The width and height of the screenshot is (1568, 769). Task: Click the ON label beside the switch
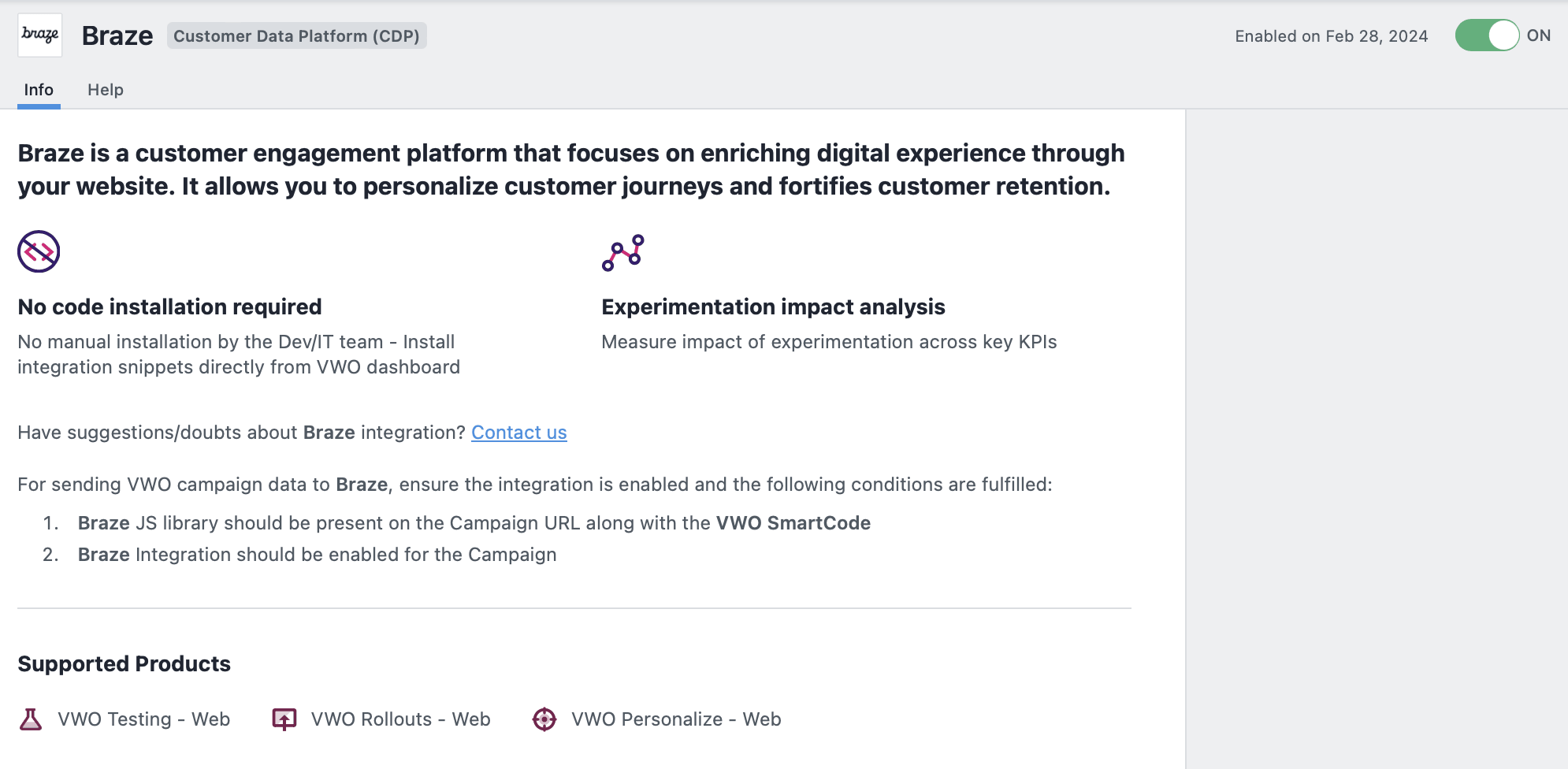(1538, 35)
